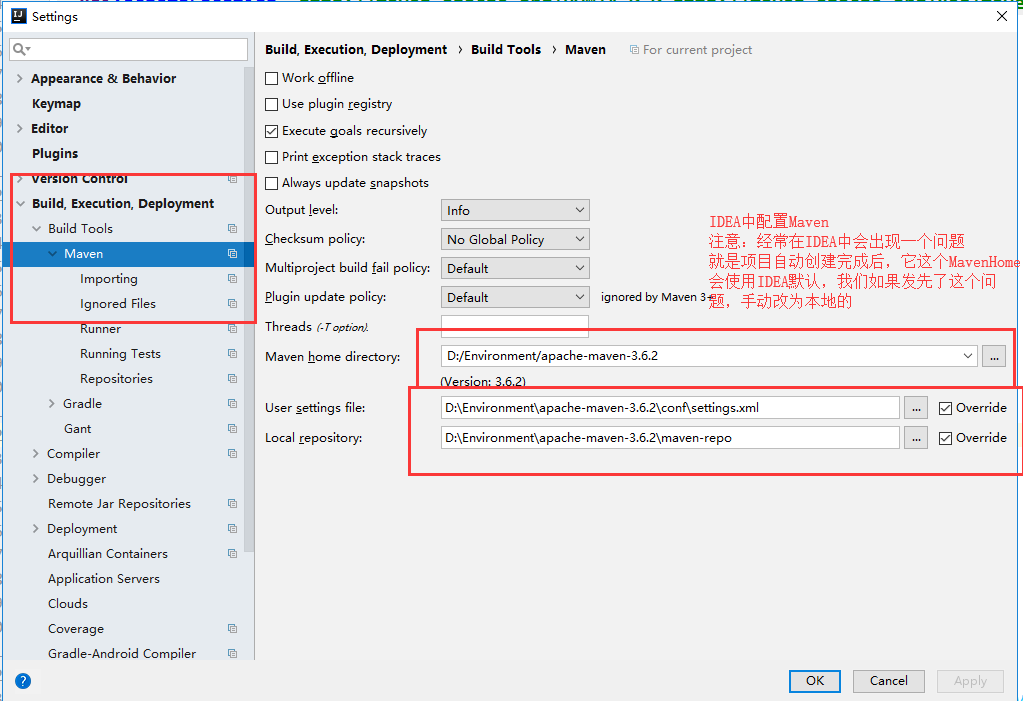Click project-level icon beside Coverage
Image resolution: width=1023 pixels, height=701 pixels.
point(232,629)
